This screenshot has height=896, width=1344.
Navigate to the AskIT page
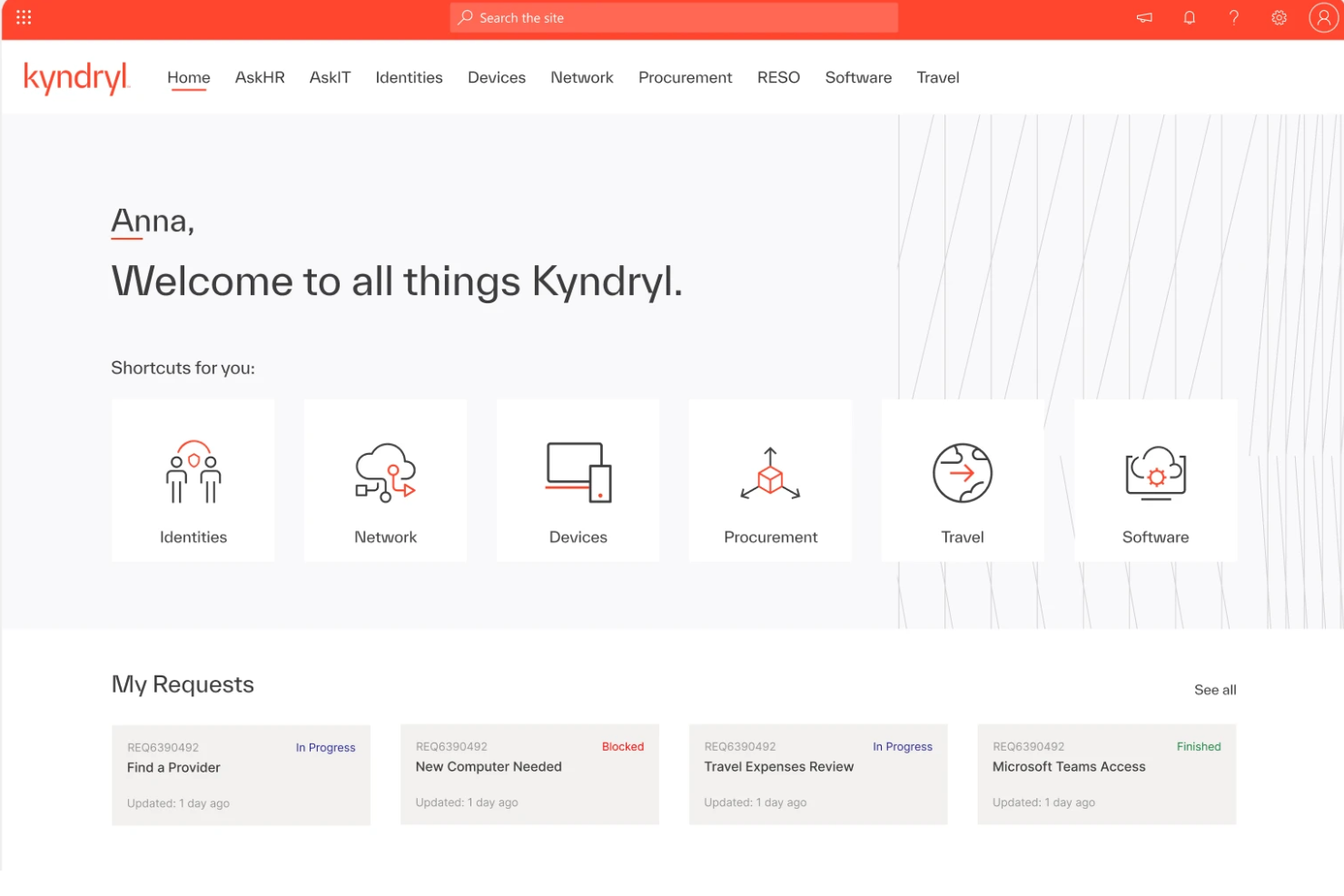[330, 77]
